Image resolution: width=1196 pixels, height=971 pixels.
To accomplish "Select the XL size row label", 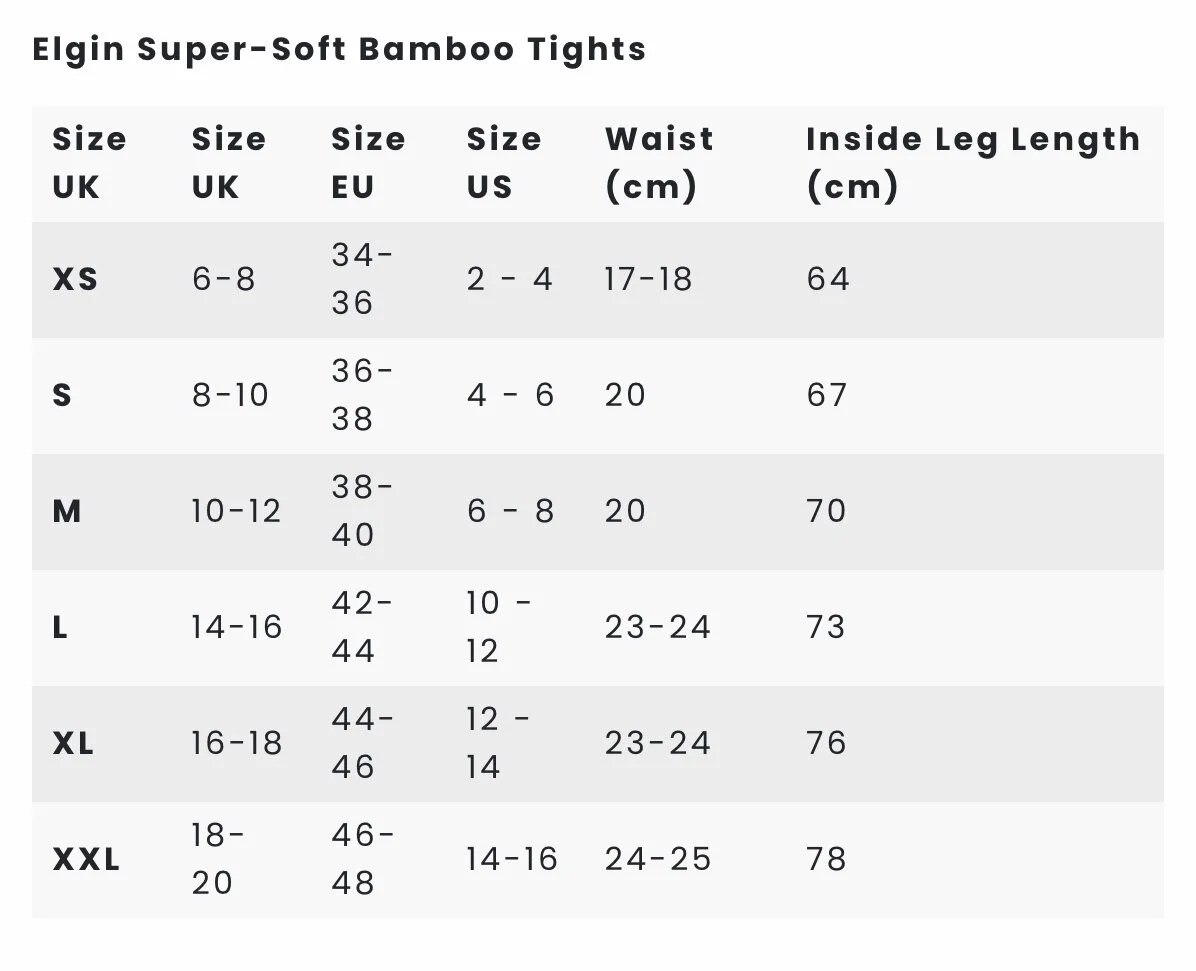I will coord(73,743).
